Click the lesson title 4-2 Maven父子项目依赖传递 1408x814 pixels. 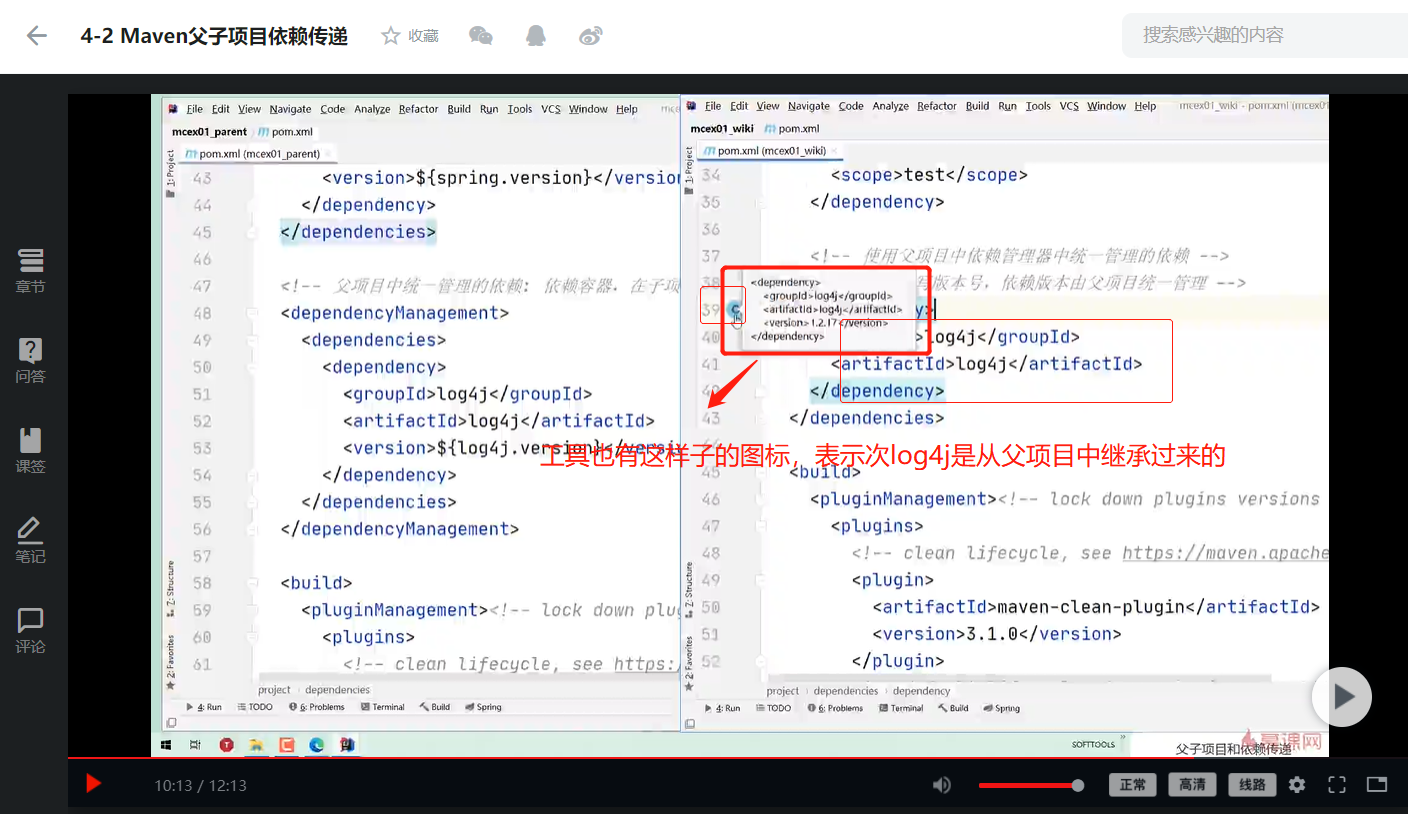click(214, 36)
